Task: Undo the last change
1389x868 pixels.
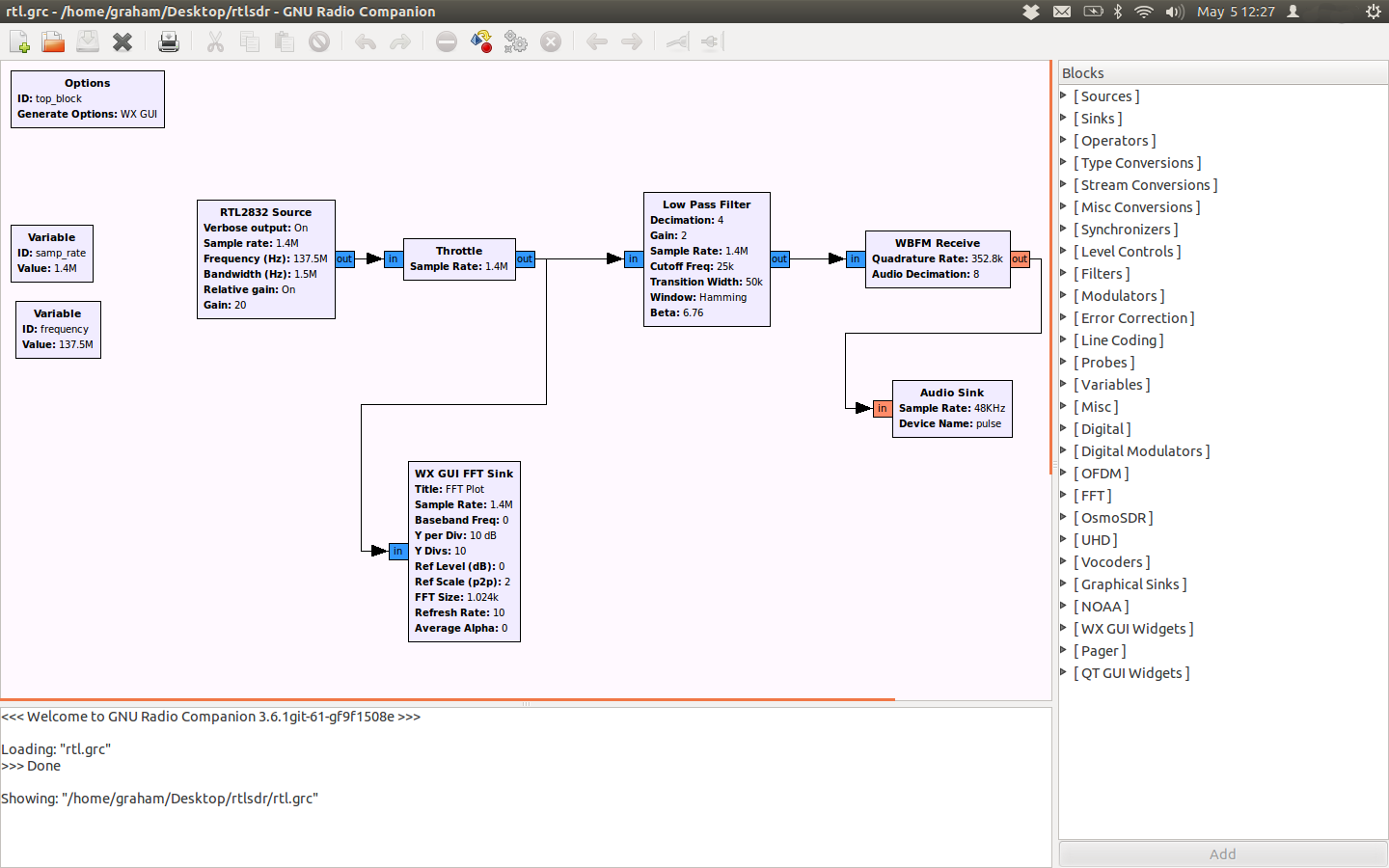Action: [x=366, y=41]
